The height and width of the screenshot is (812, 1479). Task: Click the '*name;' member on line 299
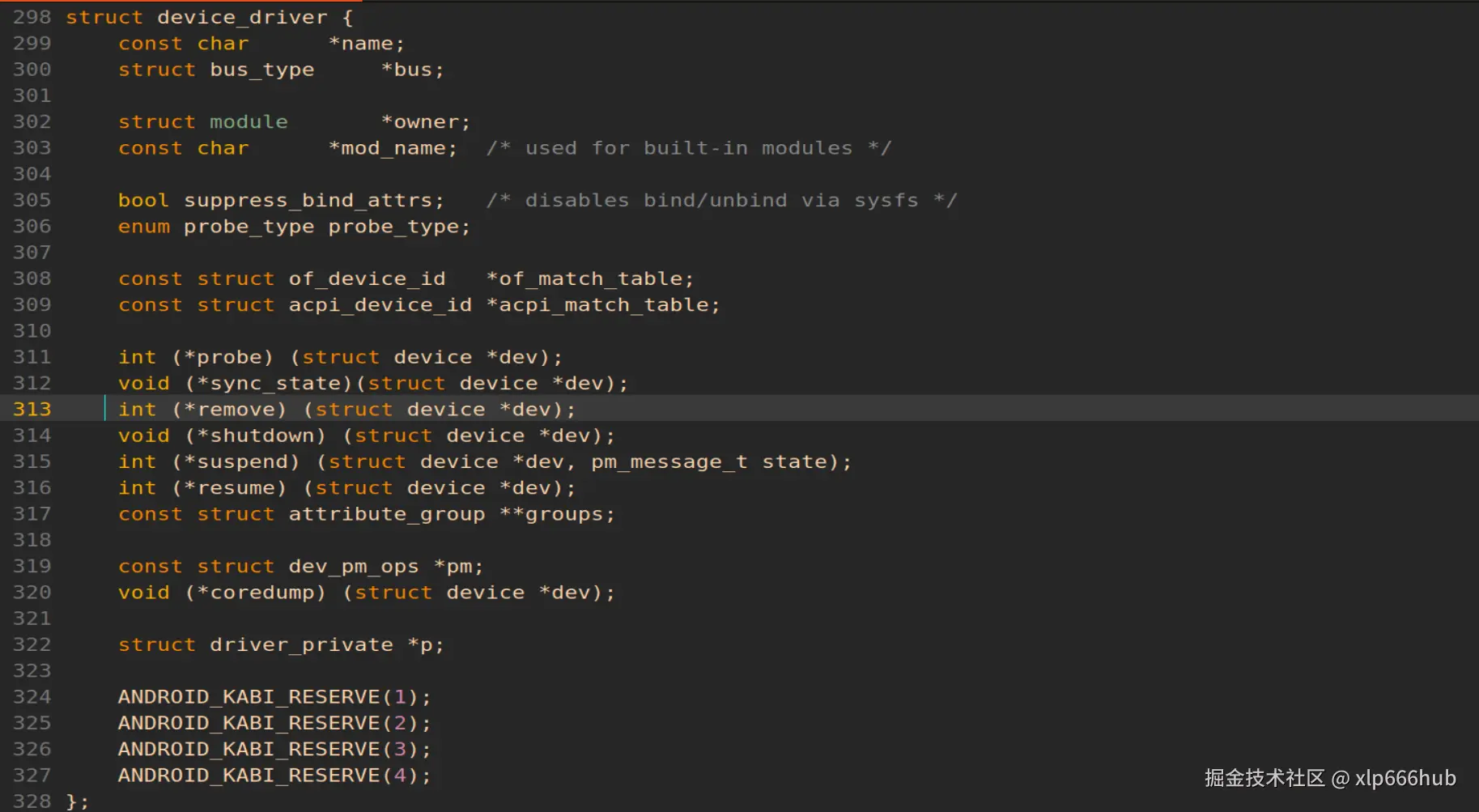(367, 44)
